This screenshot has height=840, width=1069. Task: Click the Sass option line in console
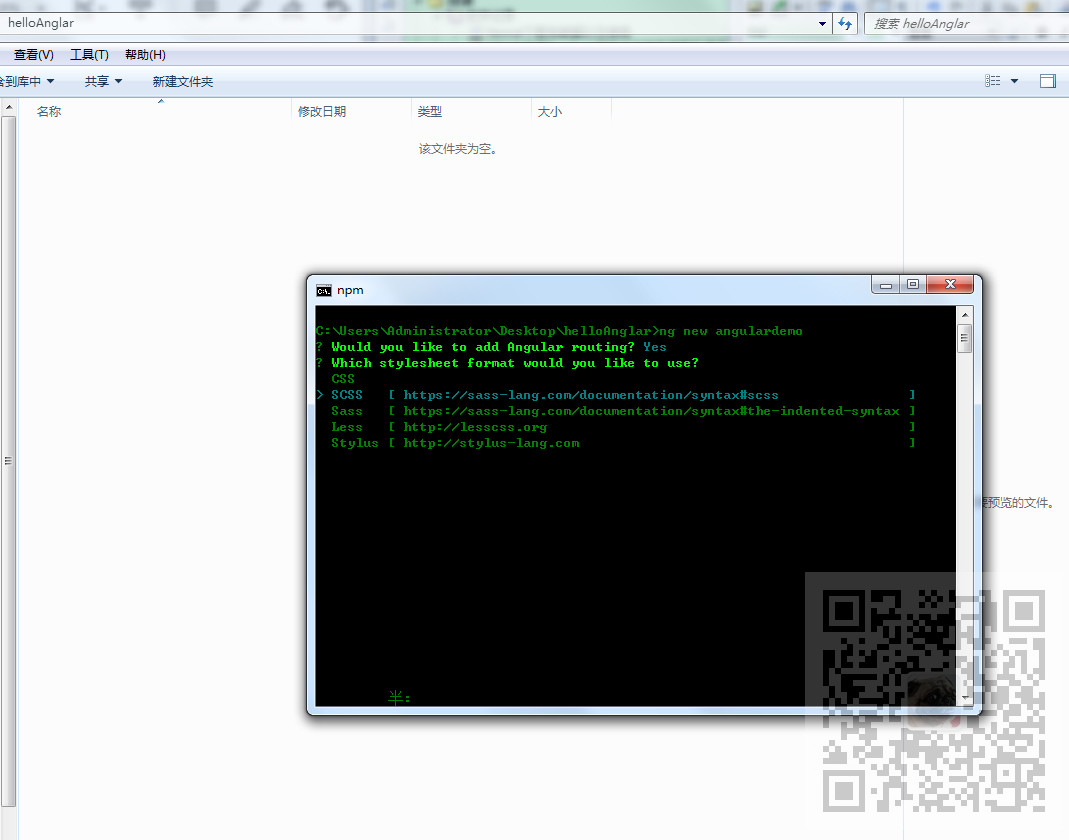tap(623, 411)
